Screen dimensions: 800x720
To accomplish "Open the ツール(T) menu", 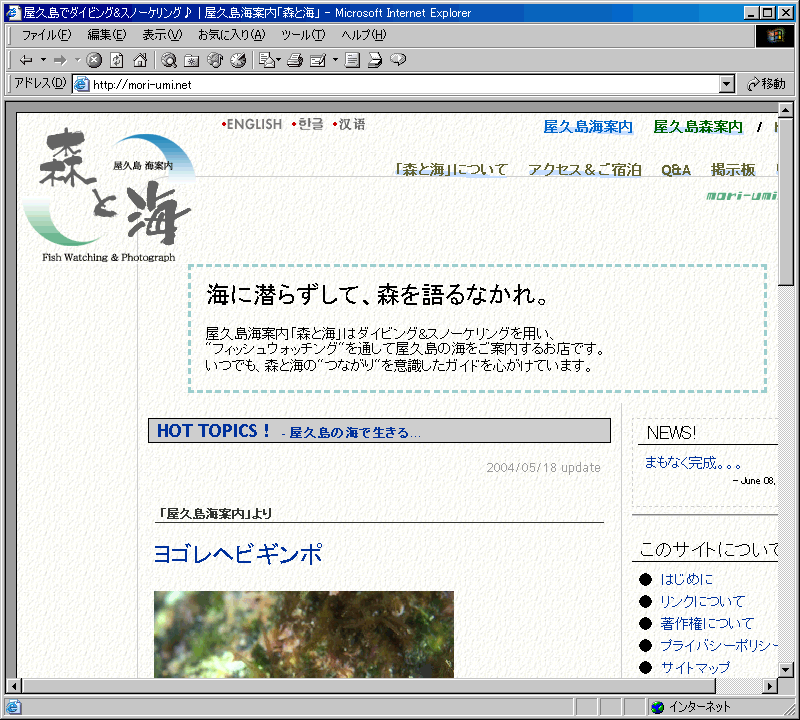I will pyautogui.click(x=303, y=35).
